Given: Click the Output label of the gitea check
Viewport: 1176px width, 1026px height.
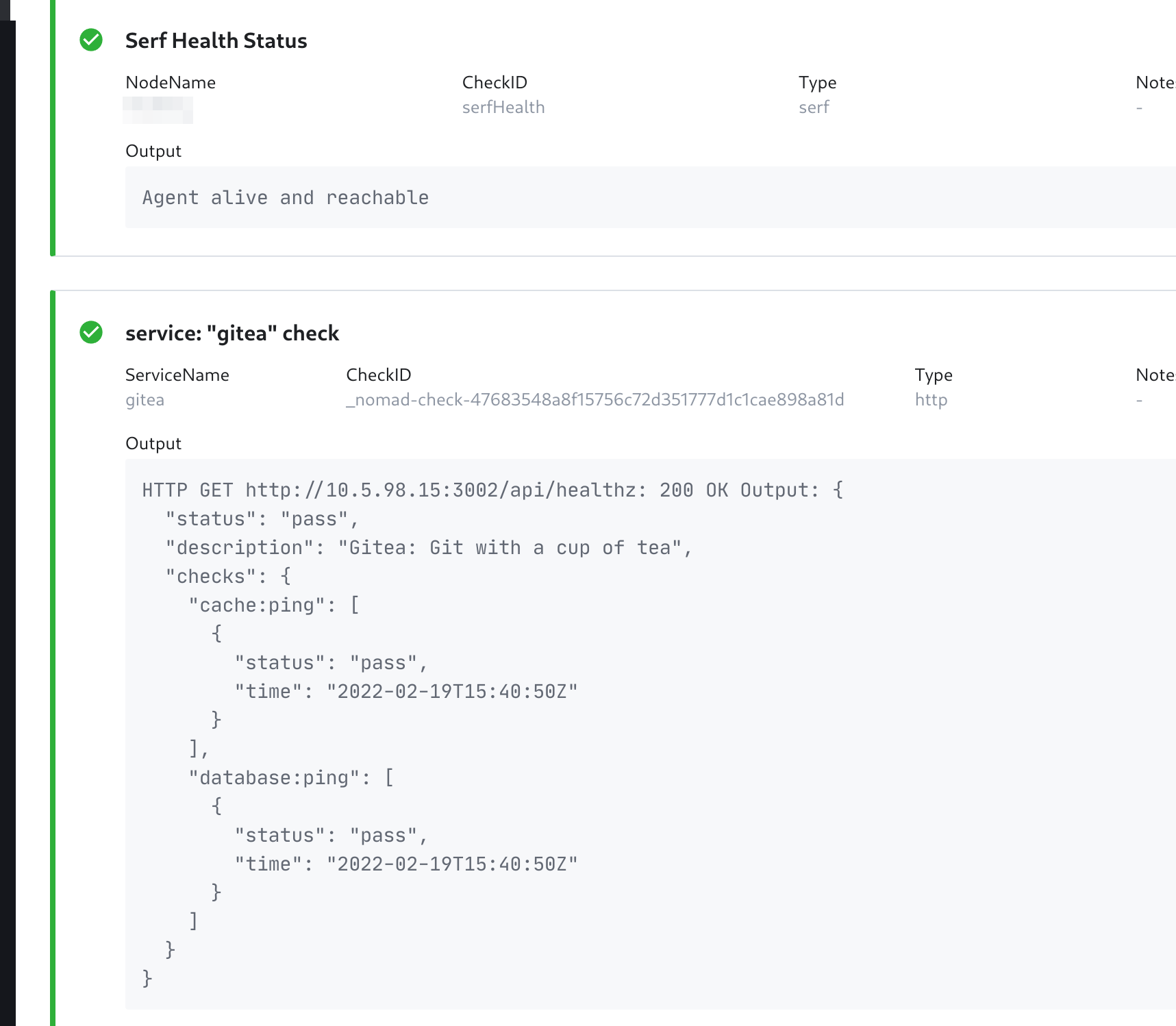Looking at the screenshot, I should coord(153,444).
